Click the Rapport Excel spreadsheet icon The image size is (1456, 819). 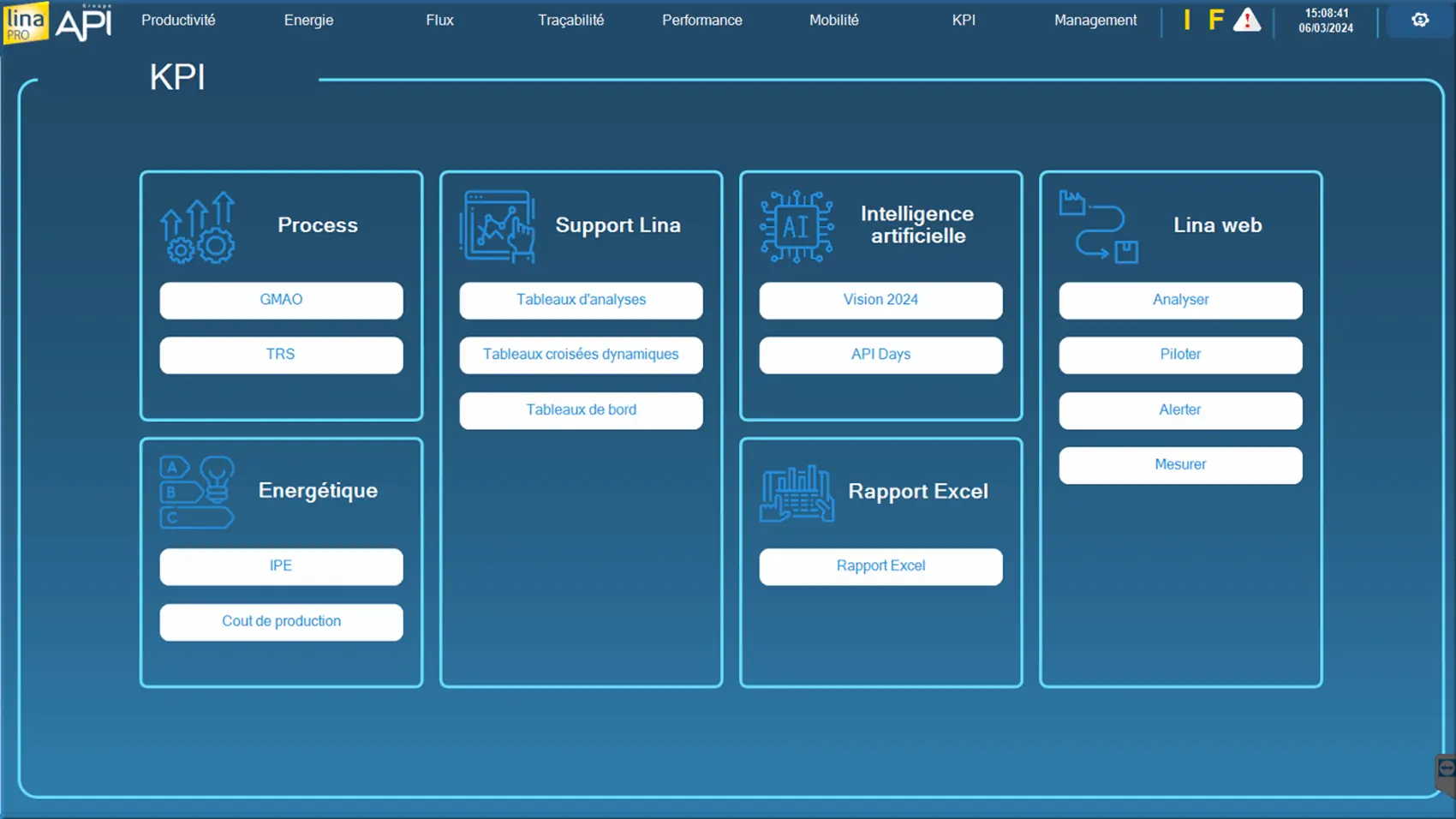[797, 493]
